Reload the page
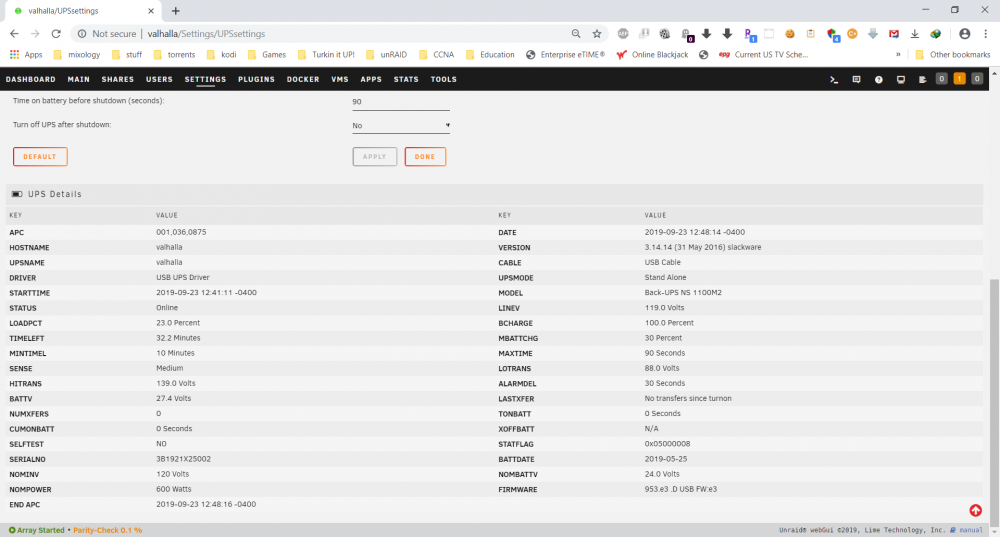 click(x=56, y=34)
